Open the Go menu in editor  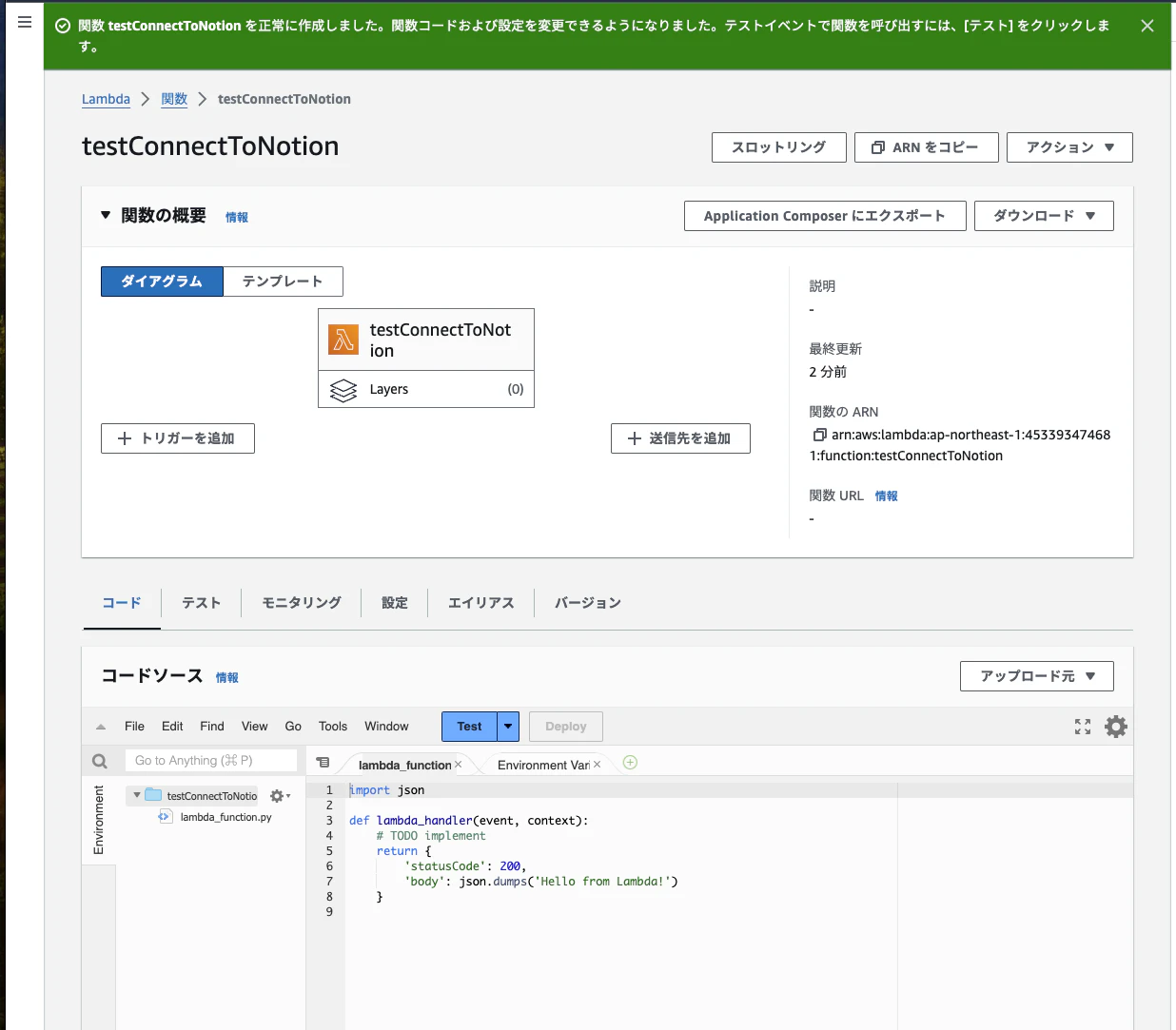point(293,727)
